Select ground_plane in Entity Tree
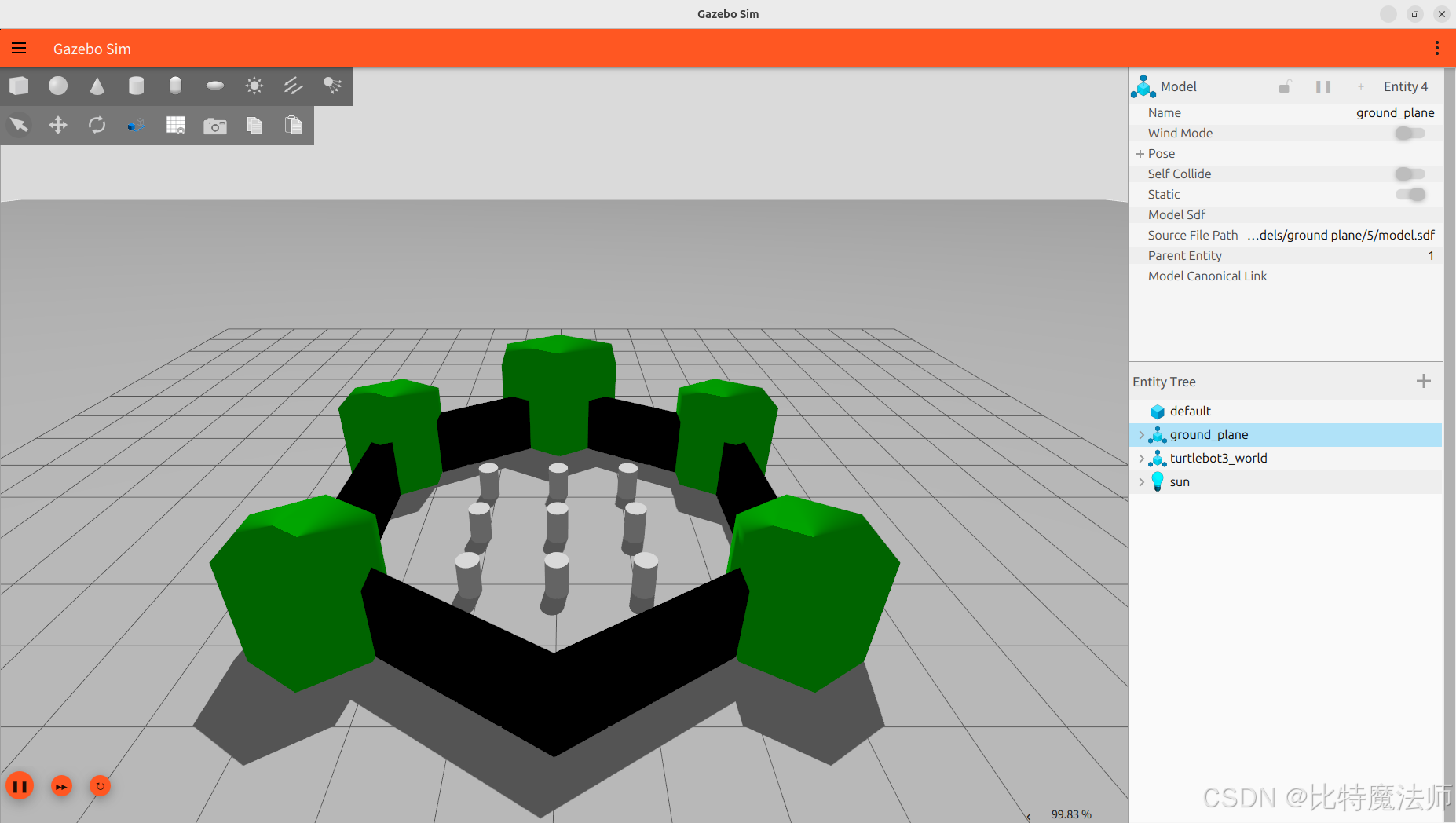 [x=1285, y=434]
